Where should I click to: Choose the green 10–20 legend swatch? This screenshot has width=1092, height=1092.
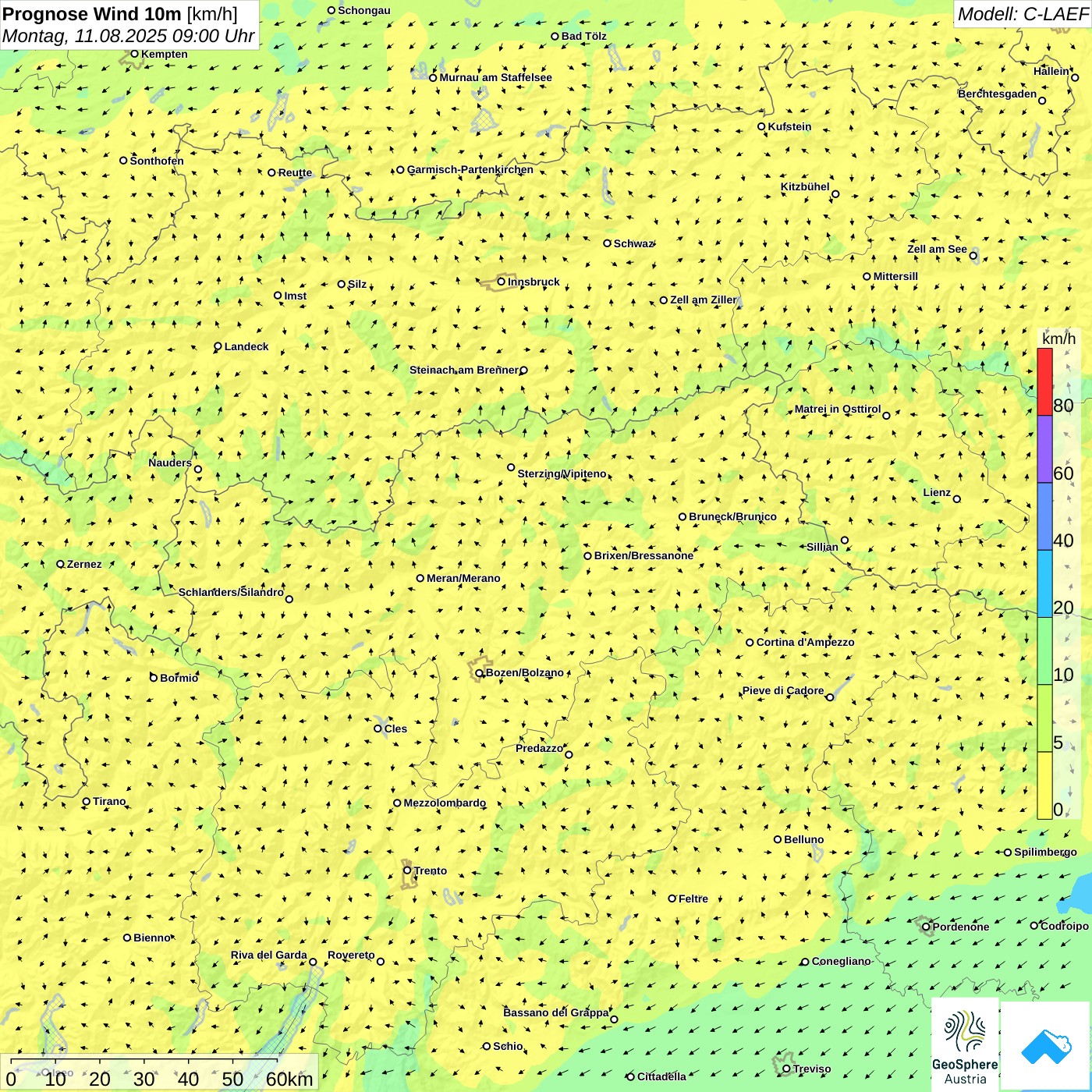[1044, 651]
